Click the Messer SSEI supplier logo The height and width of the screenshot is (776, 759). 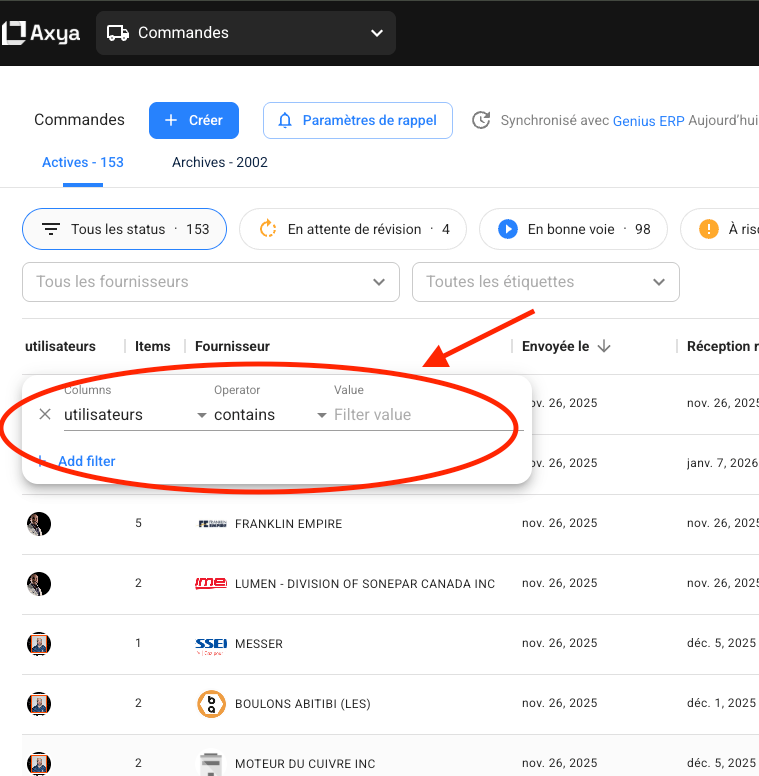[x=211, y=644]
